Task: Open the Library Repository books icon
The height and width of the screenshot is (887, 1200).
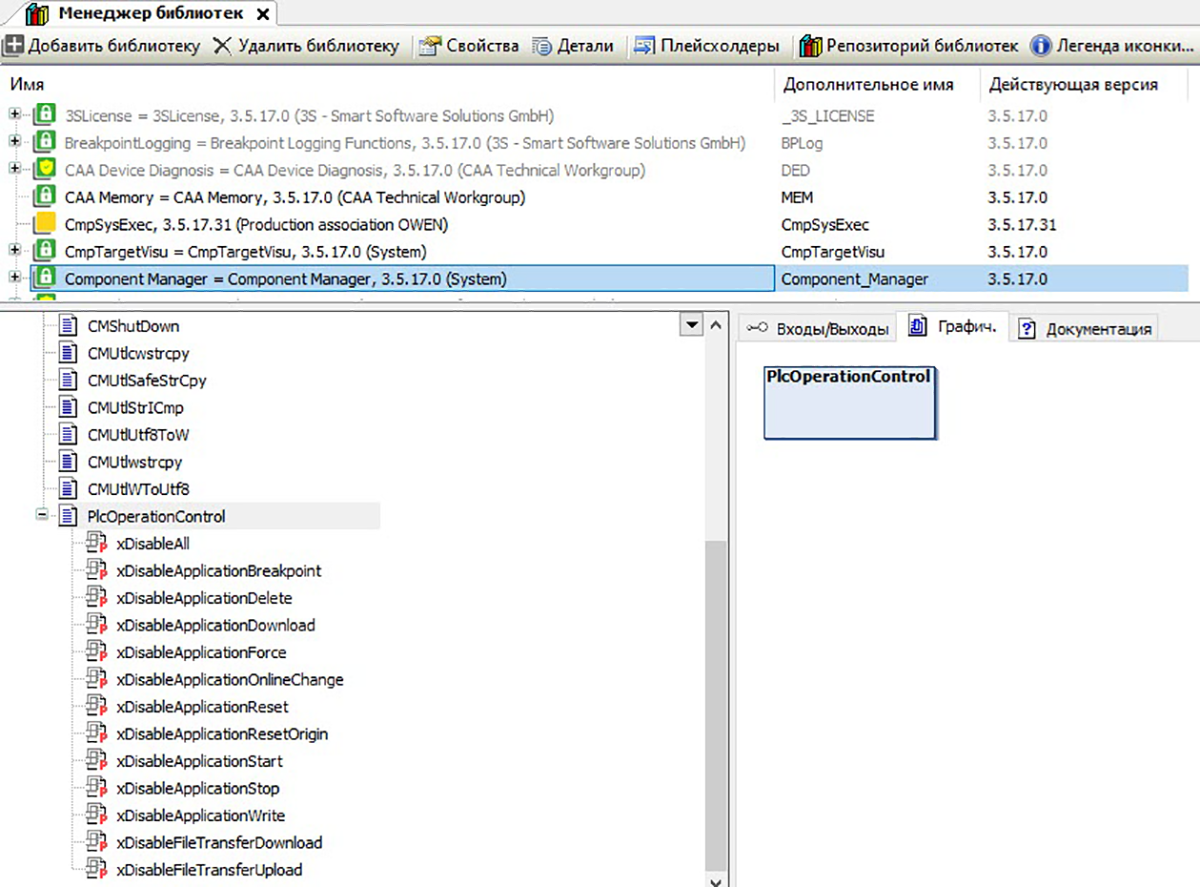Action: pos(810,46)
